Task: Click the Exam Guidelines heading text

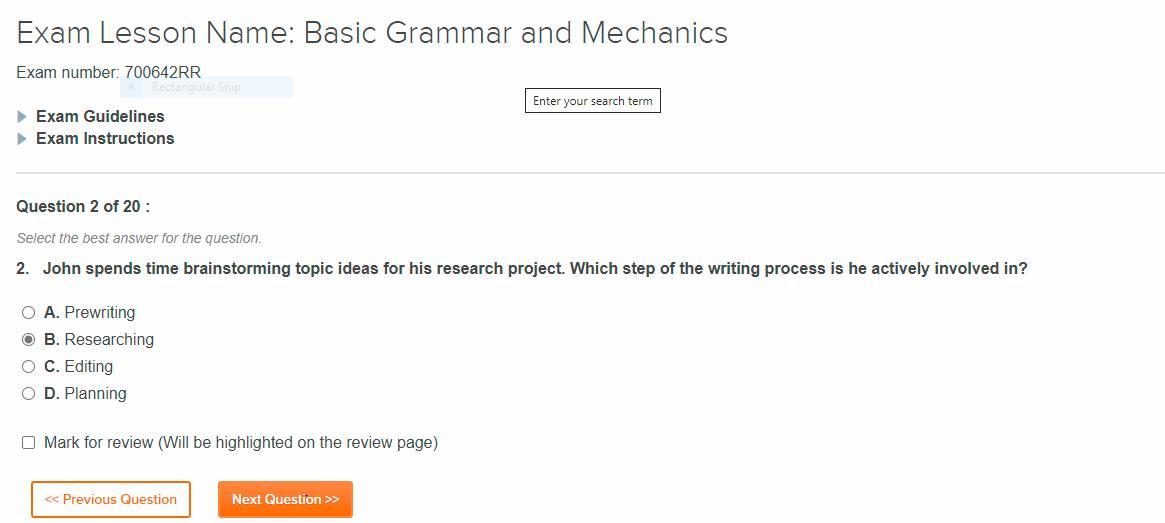Action: pos(100,117)
